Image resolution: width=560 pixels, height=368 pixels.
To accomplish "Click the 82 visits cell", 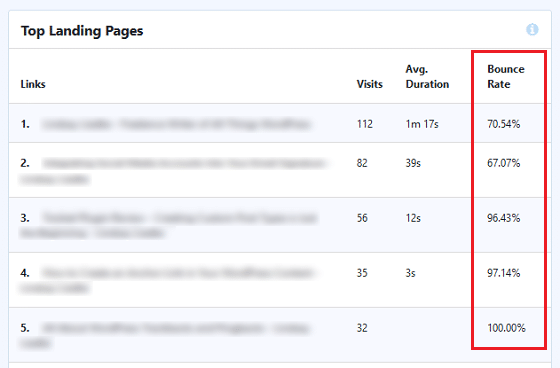I will [x=362, y=163].
